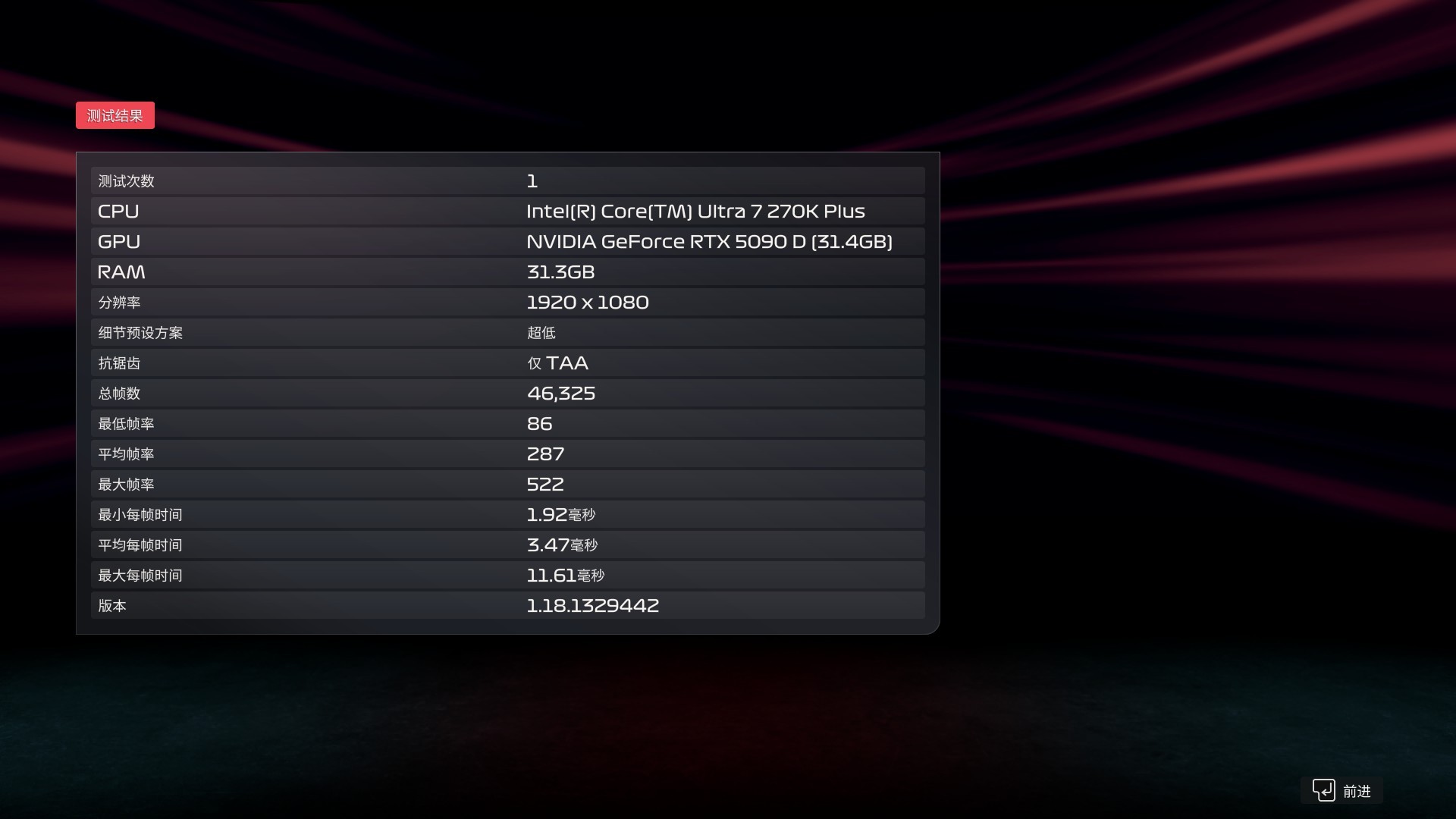This screenshot has height=819, width=1456.
Task: Click the 版本 1.18.1329442 value
Action: click(592, 606)
